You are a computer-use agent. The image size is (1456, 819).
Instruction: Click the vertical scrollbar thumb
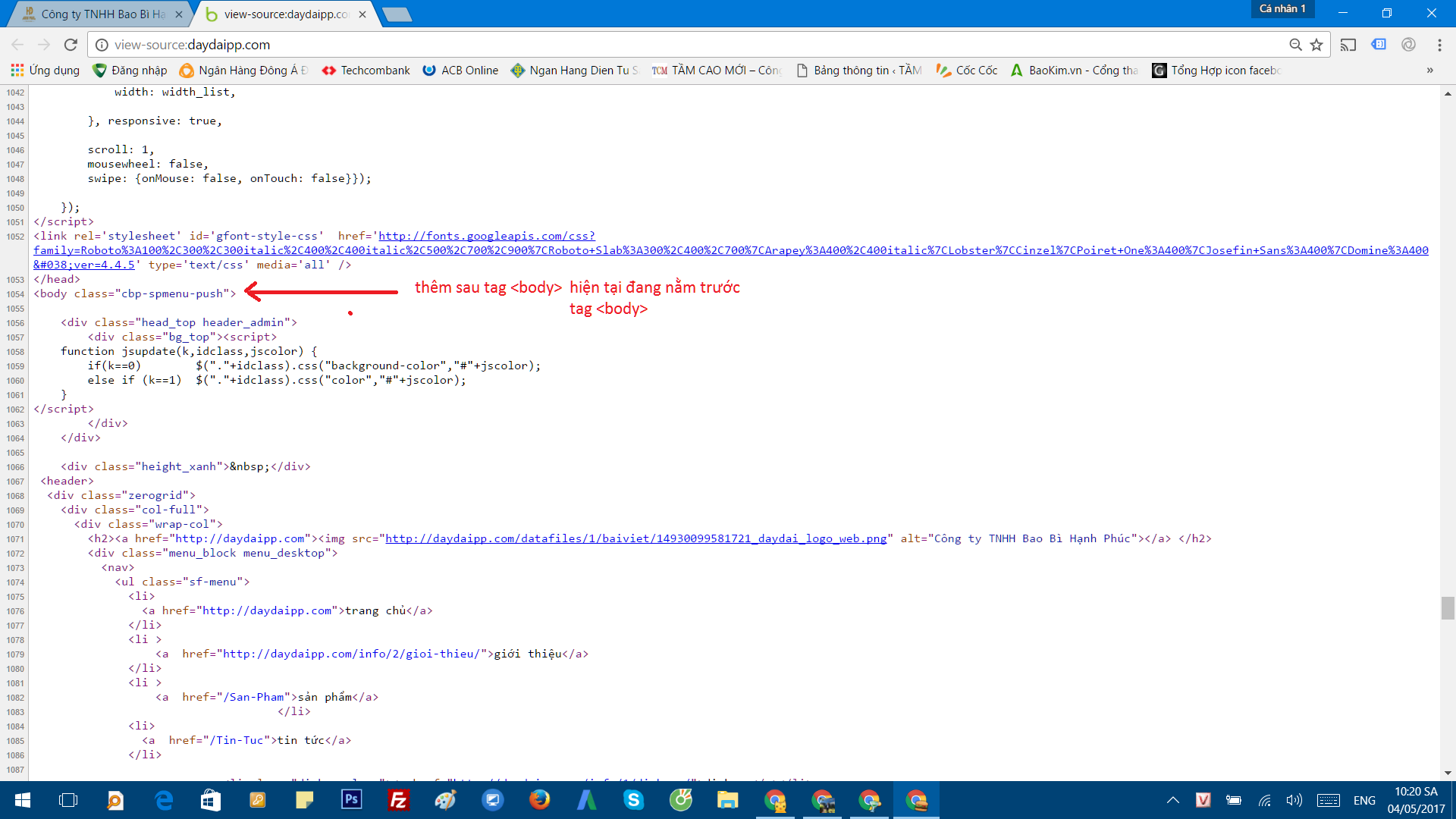click(x=1448, y=608)
